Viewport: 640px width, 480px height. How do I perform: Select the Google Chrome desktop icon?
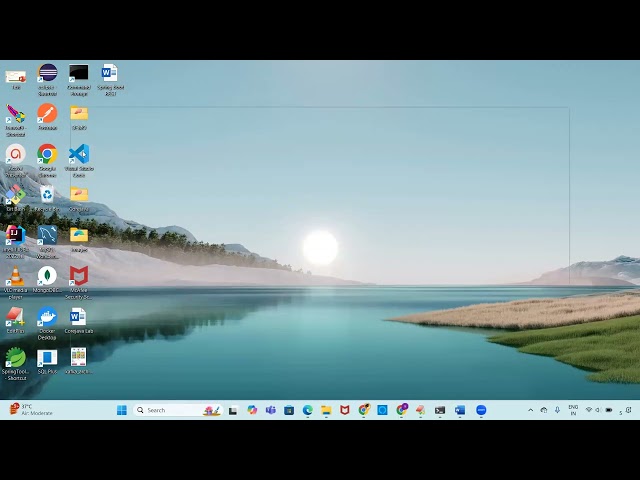(x=47, y=160)
